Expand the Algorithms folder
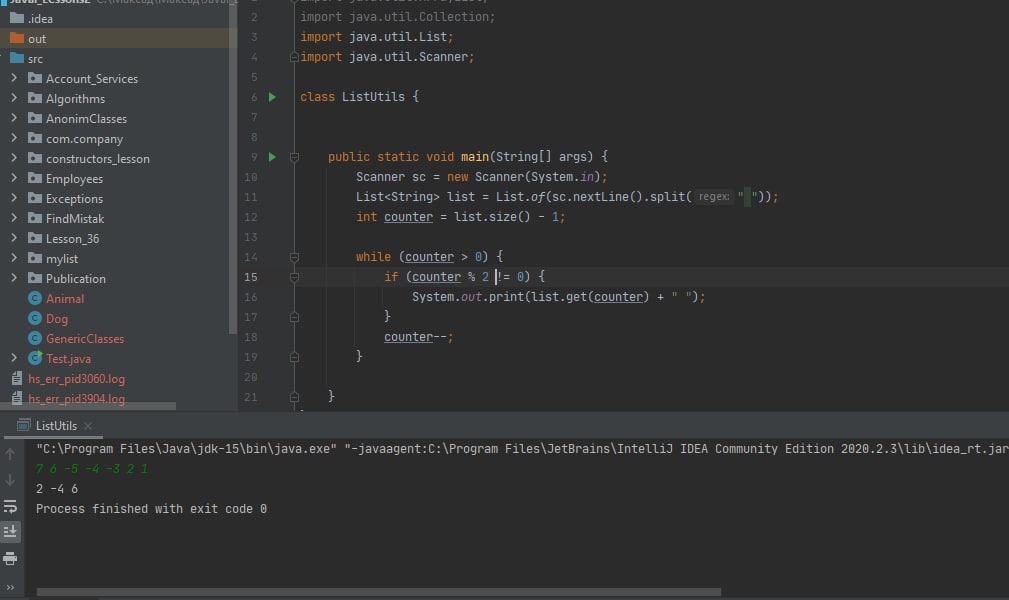The image size is (1009, 600). click(x=14, y=98)
